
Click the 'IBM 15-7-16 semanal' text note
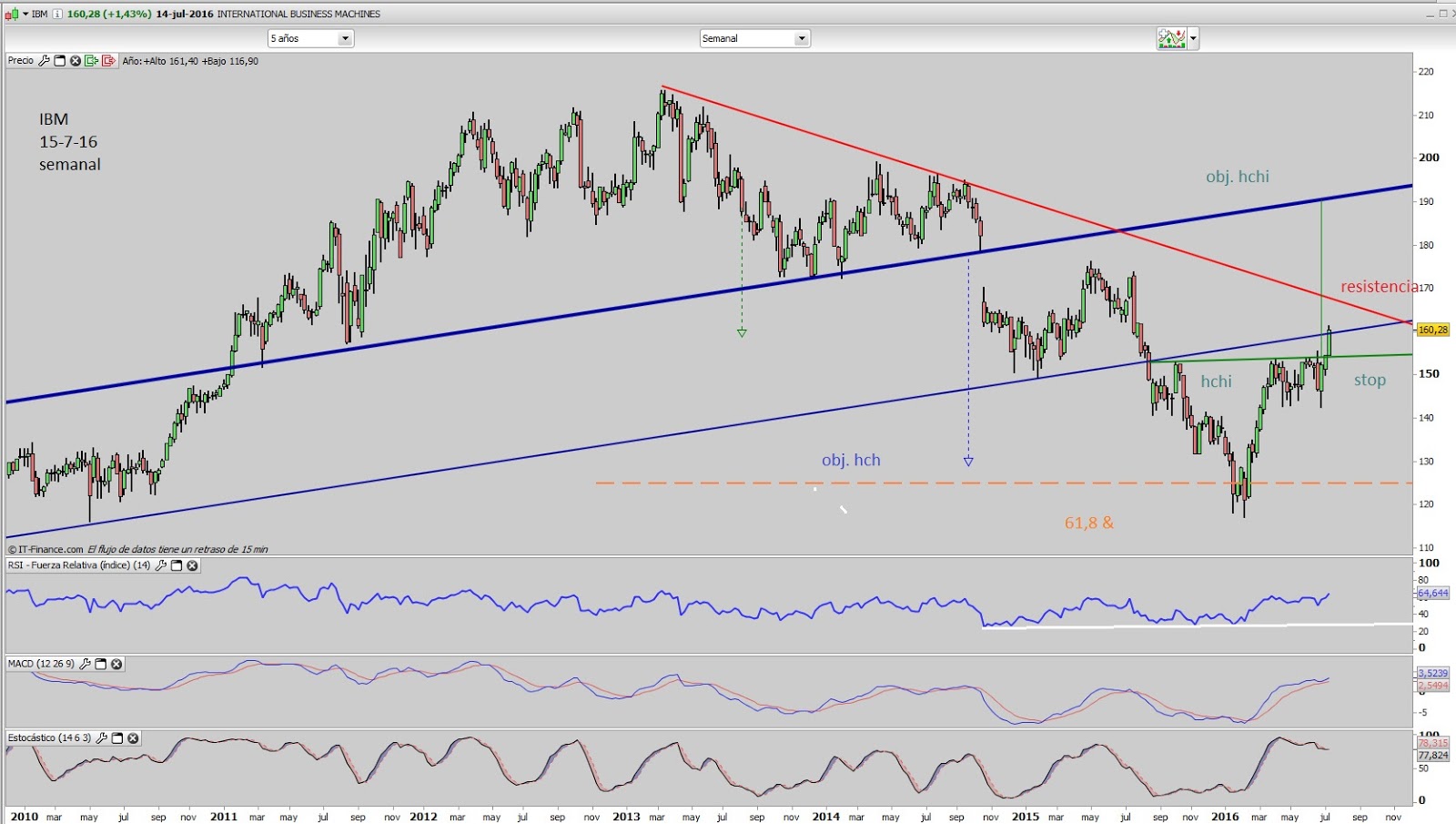pyautogui.click(x=69, y=142)
